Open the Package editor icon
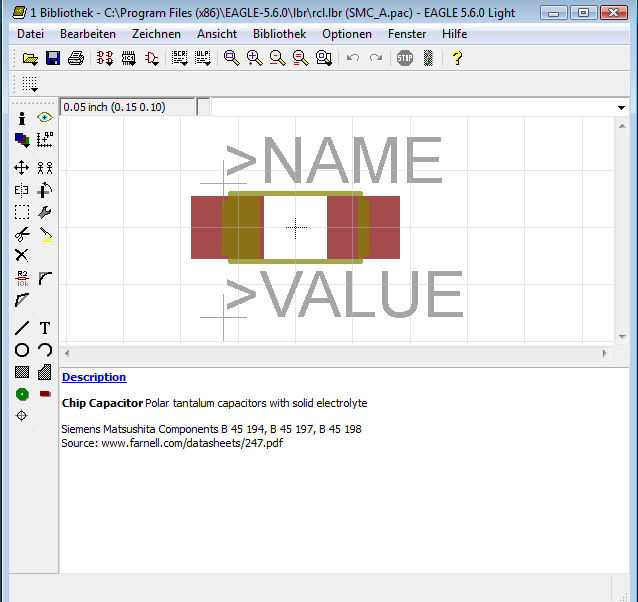Screen dimensions: 638x602 point(129,58)
